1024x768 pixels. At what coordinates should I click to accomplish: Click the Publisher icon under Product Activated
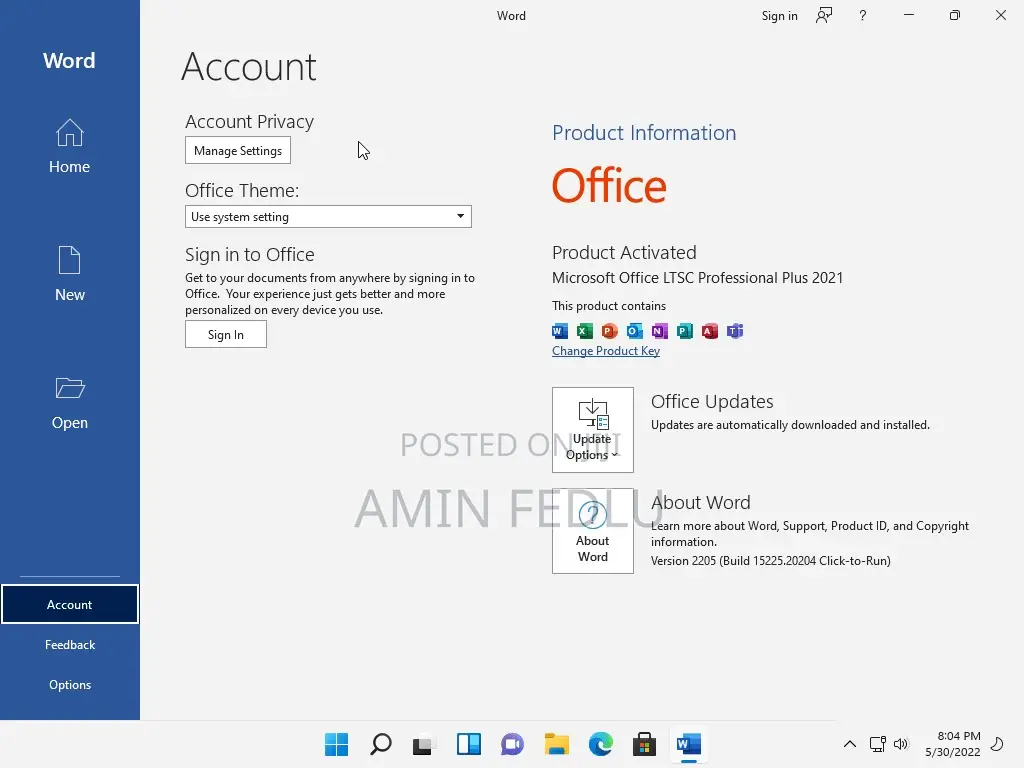684,331
